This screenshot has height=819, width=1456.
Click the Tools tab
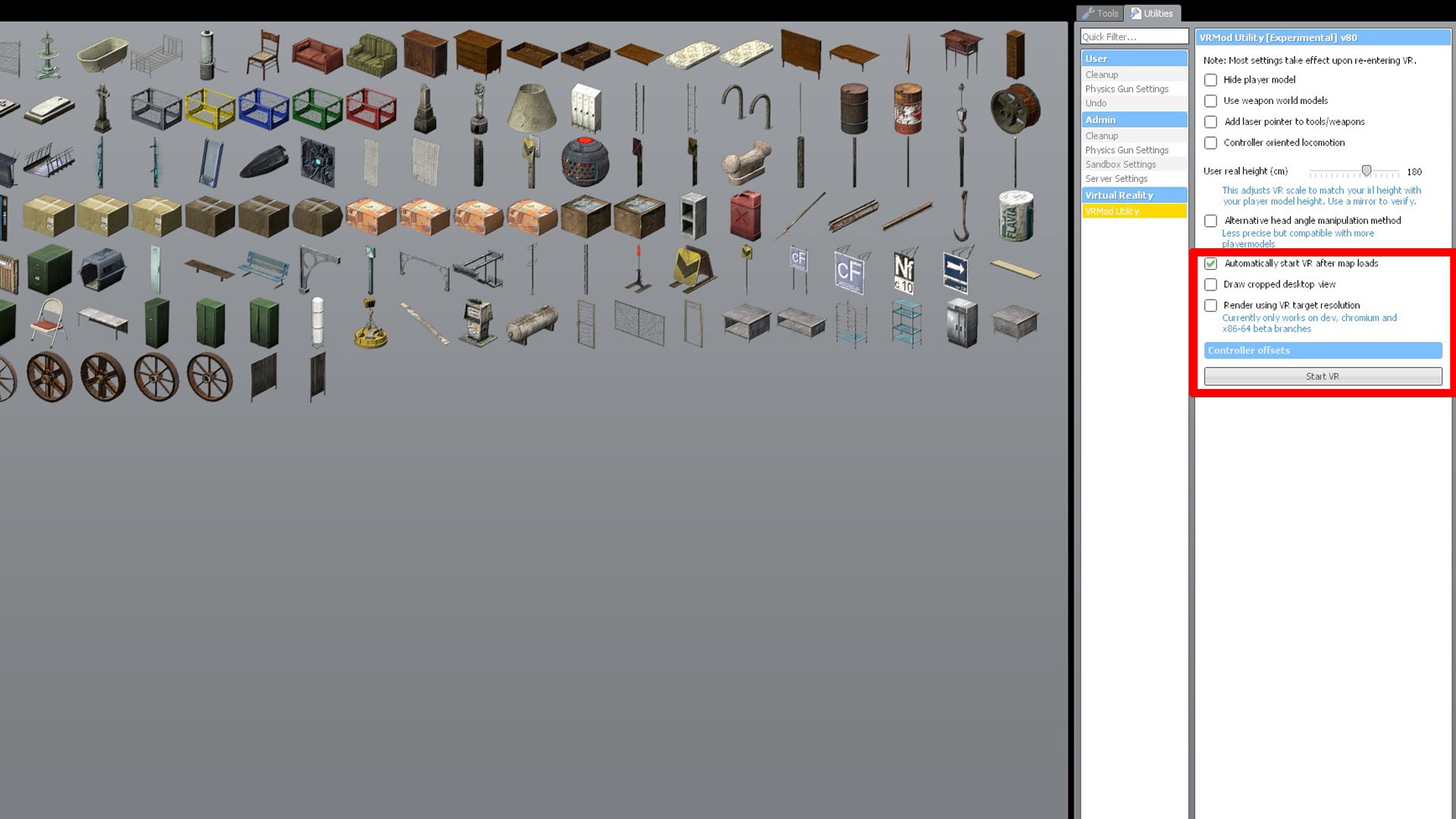(1100, 13)
